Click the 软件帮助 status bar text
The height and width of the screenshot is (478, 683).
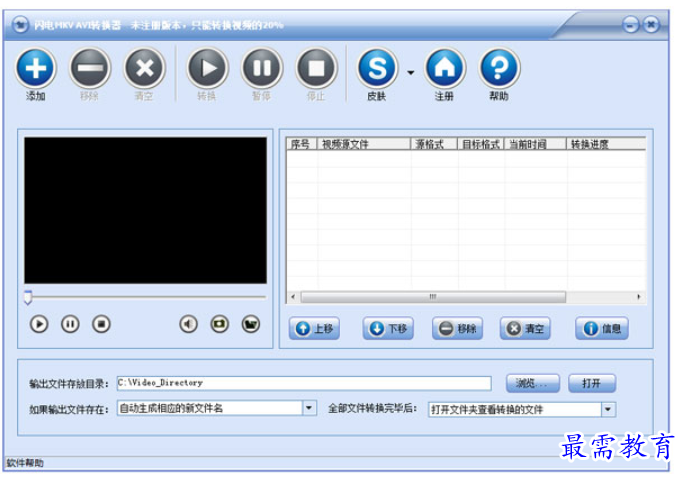(x=25, y=463)
